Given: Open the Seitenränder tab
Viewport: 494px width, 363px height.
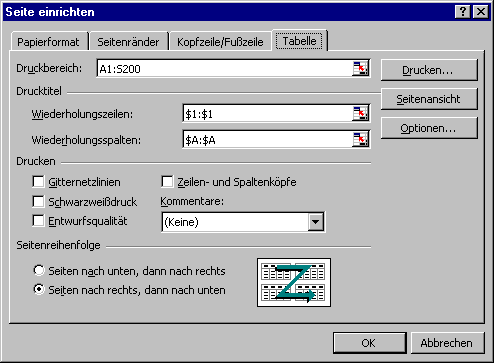Looking at the screenshot, I should click(128, 42).
